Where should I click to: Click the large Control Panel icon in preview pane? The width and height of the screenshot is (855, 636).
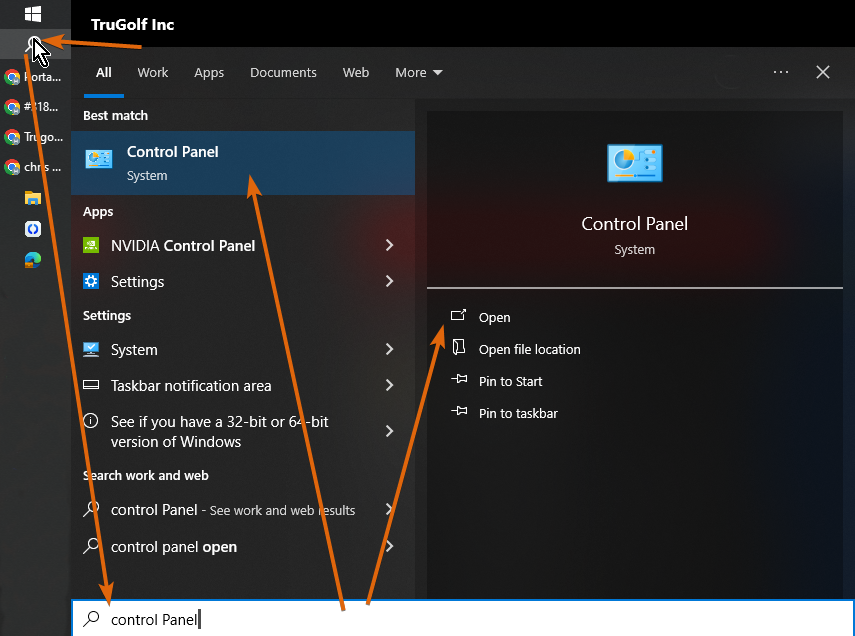[635, 163]
